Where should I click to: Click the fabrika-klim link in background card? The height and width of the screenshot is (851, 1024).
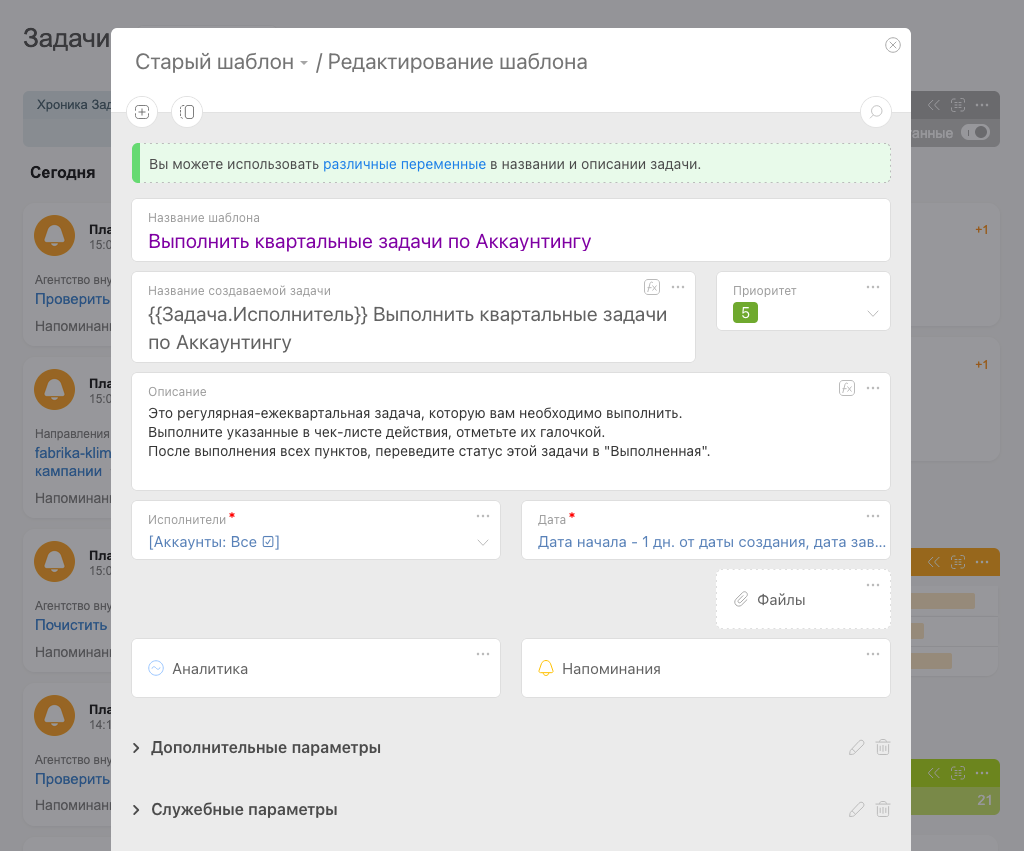coord(72,453)
